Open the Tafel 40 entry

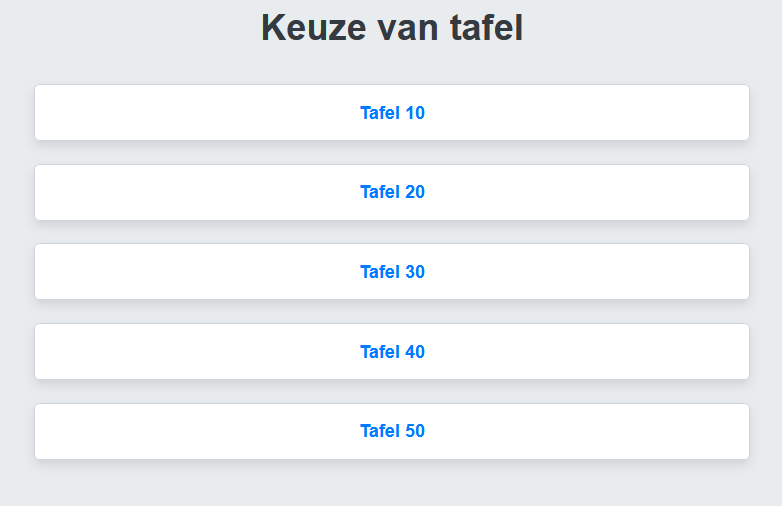[392, 352]
